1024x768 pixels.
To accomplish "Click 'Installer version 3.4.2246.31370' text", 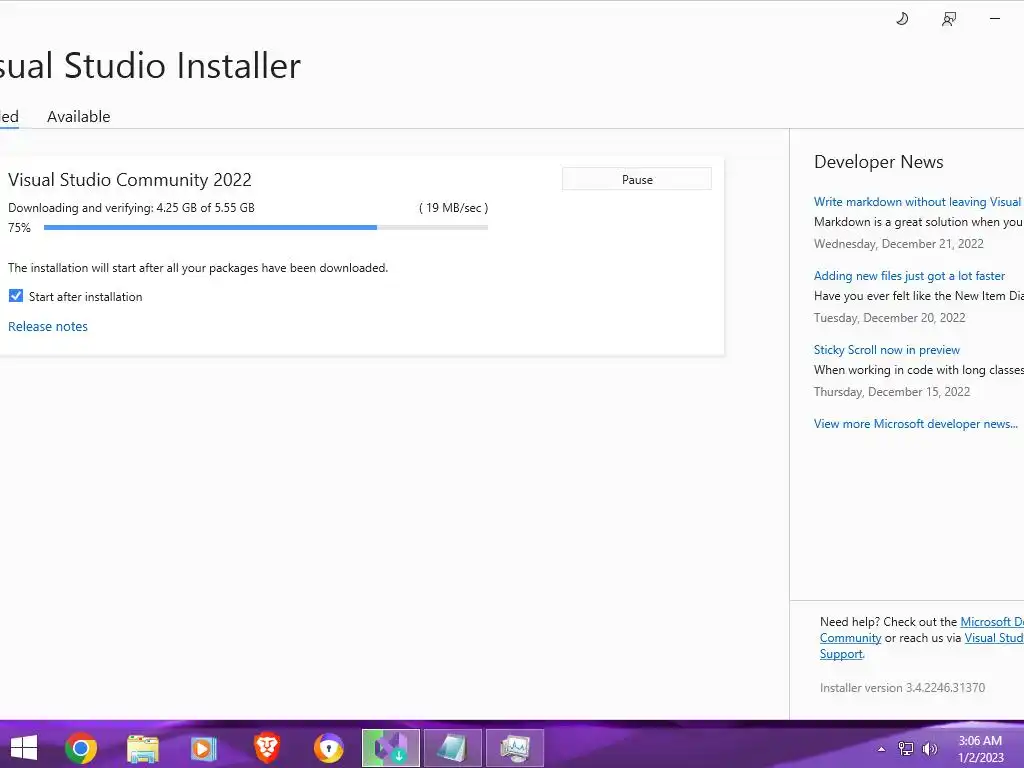I will 903,688.
